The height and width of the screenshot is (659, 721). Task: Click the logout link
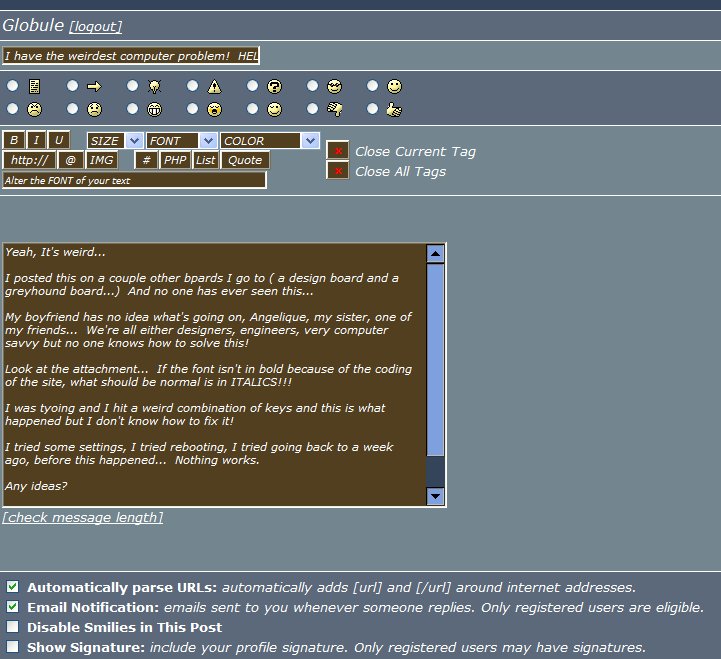point(96,27)
